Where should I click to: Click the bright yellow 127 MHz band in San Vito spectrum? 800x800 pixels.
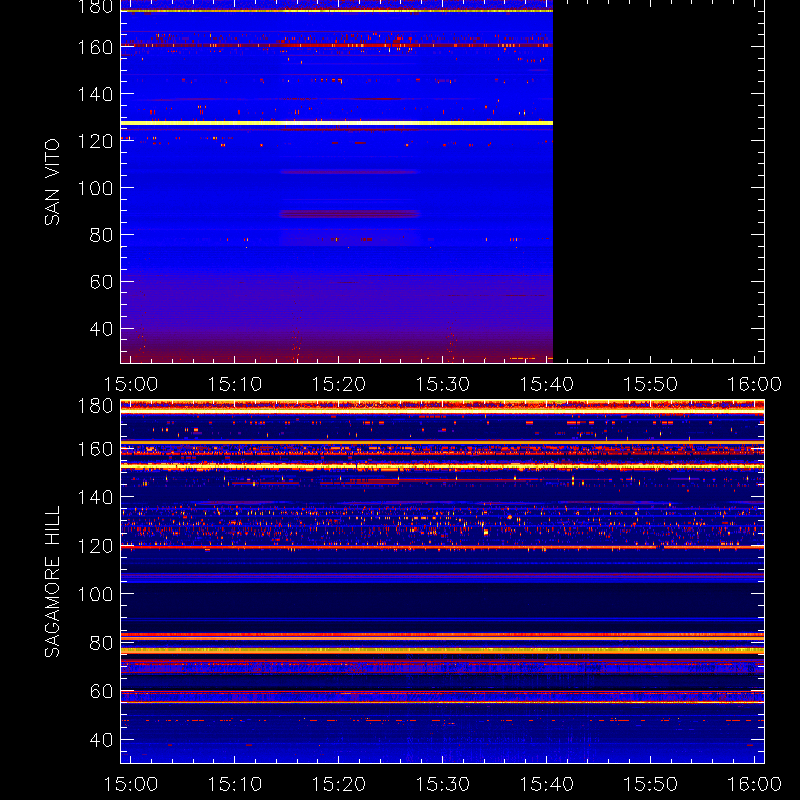pos(337,123)
